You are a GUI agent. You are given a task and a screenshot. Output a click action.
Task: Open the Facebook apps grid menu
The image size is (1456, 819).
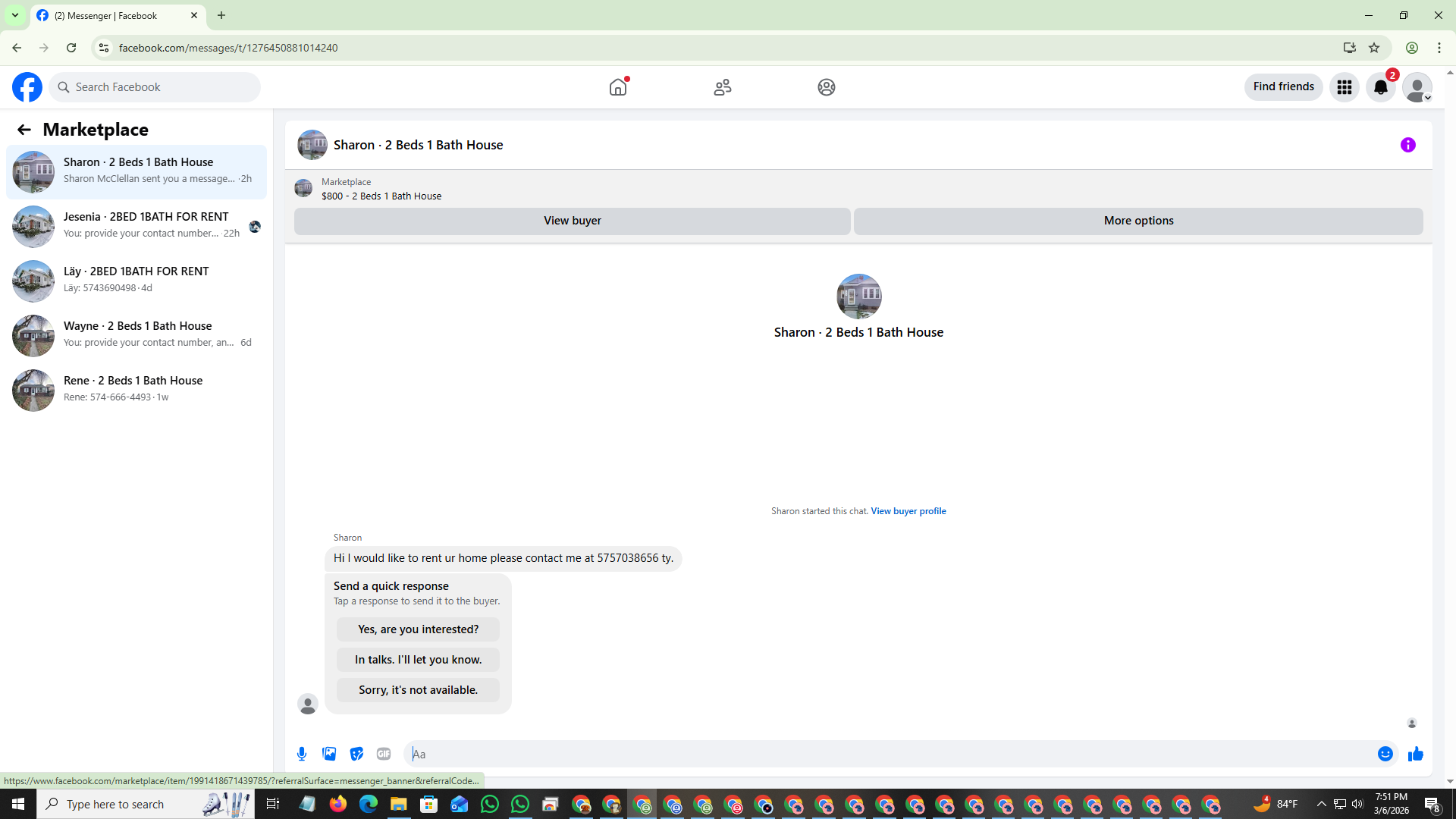[x=1344, y=87]
